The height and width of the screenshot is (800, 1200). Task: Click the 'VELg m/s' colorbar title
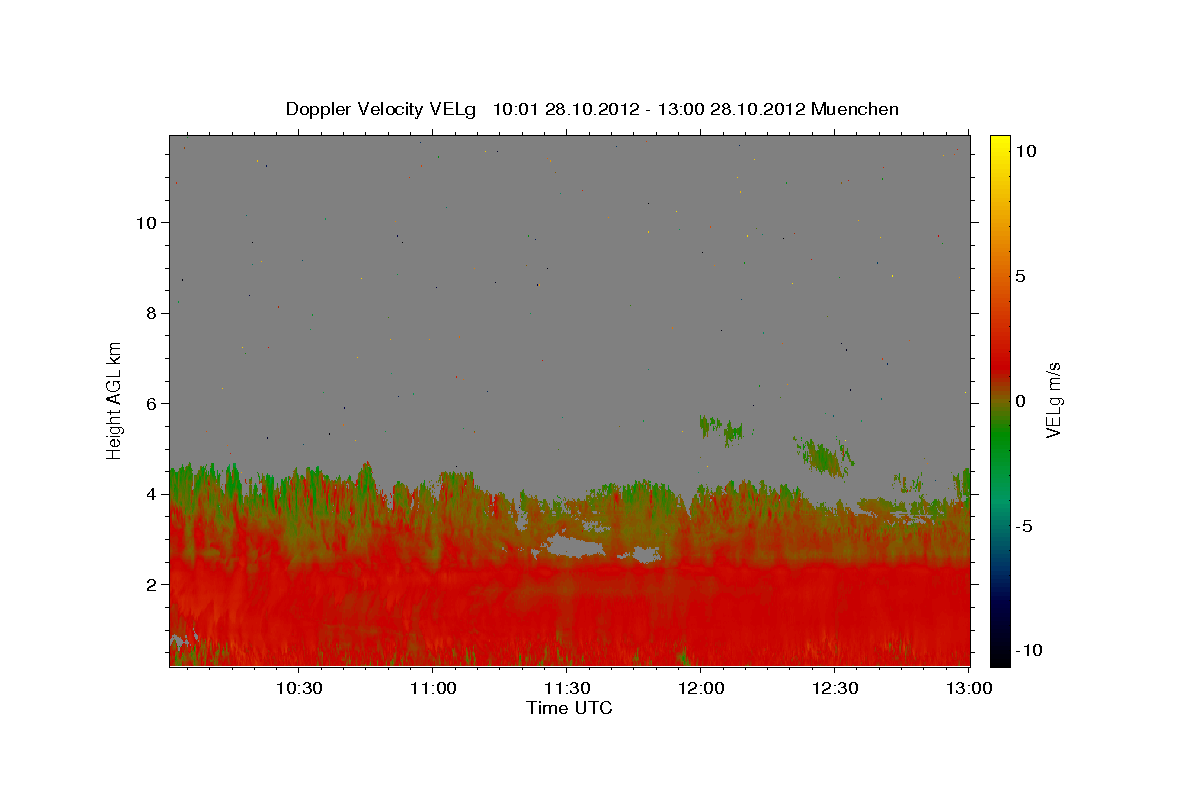pyautogui.click(x=1054, y=401)
